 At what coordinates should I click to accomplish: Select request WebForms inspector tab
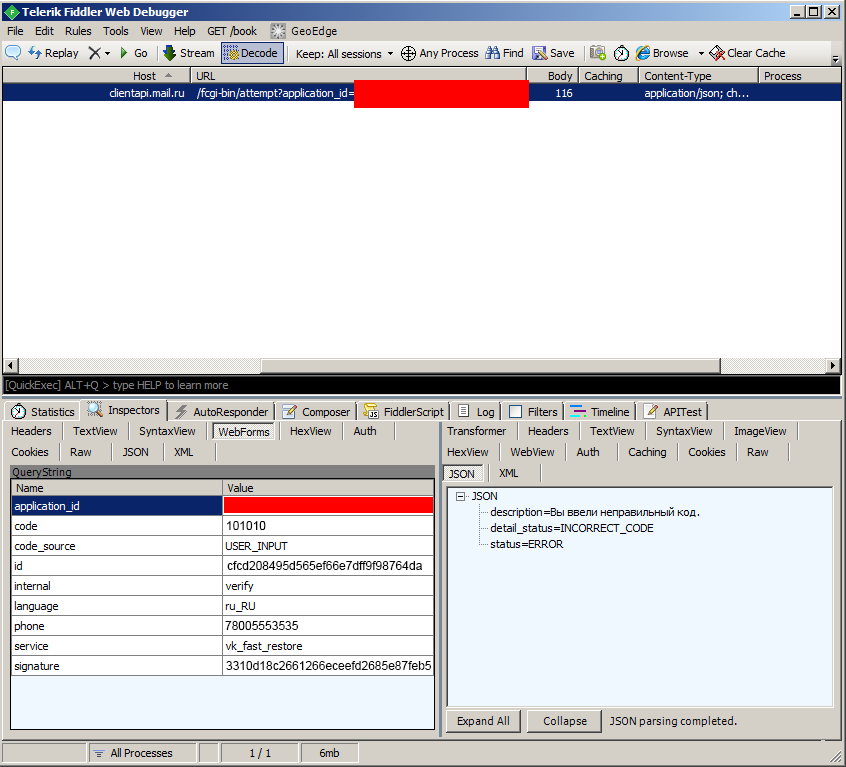point(244,432)
